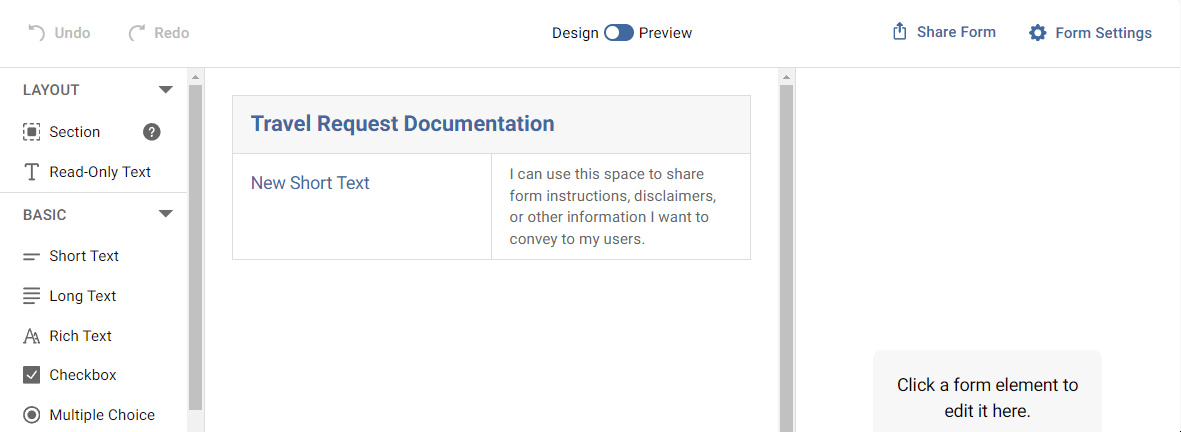This screenshot has height=432, width=1181.
Task: Click the Form Settings gear icon
Action: pos(1038,33)
